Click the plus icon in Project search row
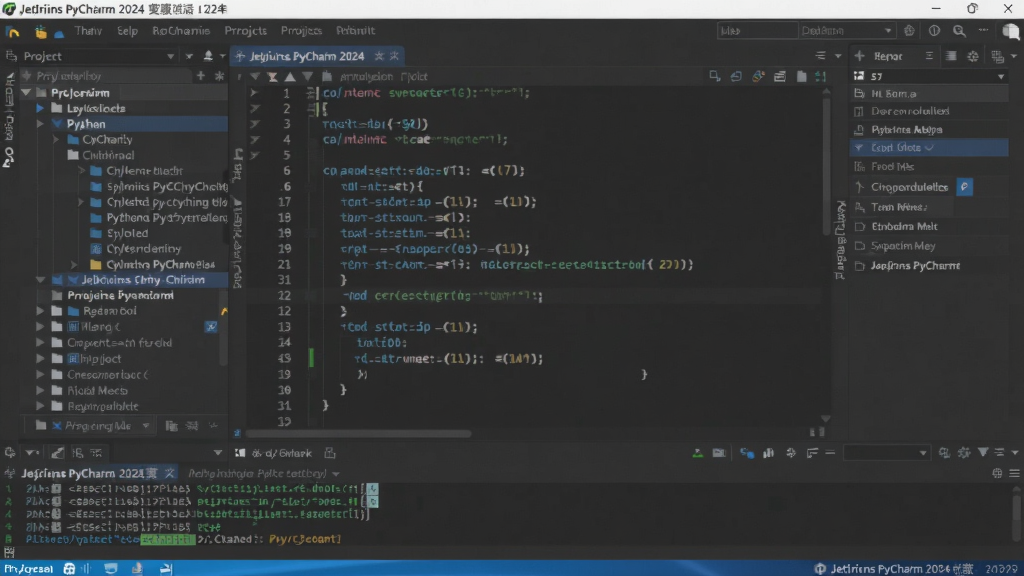The height and width of the screenshot is (576, 1024). pos(200,76)
